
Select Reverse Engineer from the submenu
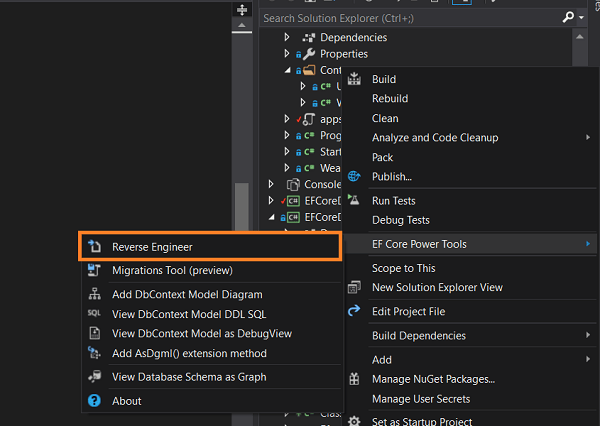[x=210, y=247]
